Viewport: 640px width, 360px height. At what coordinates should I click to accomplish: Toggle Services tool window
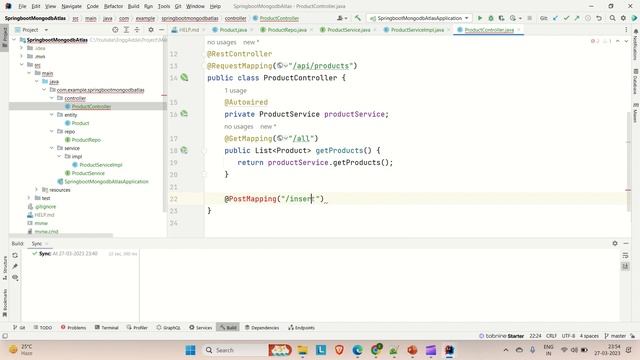200,327
